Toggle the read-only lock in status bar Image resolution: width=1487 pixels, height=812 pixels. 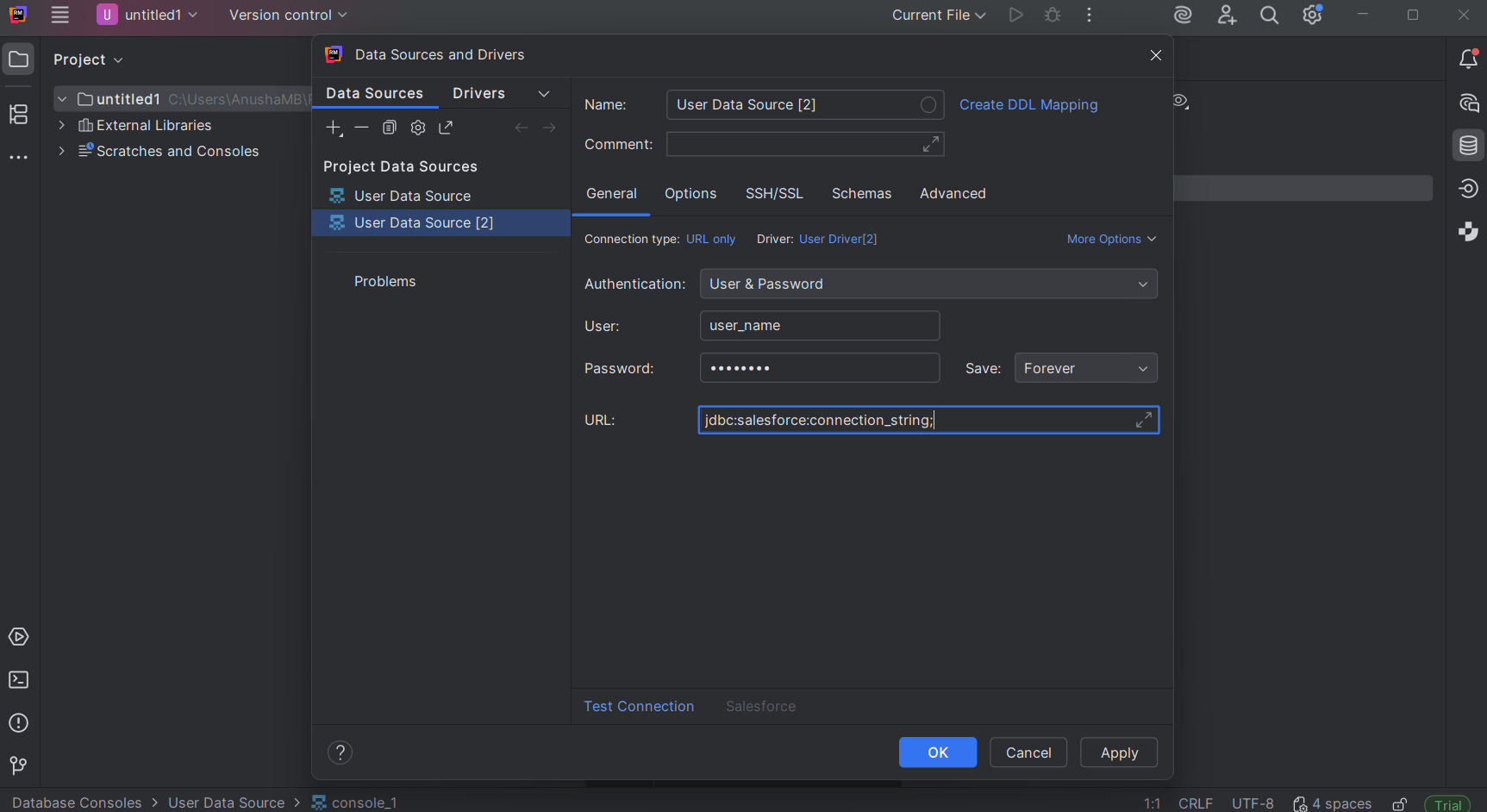1400,803
